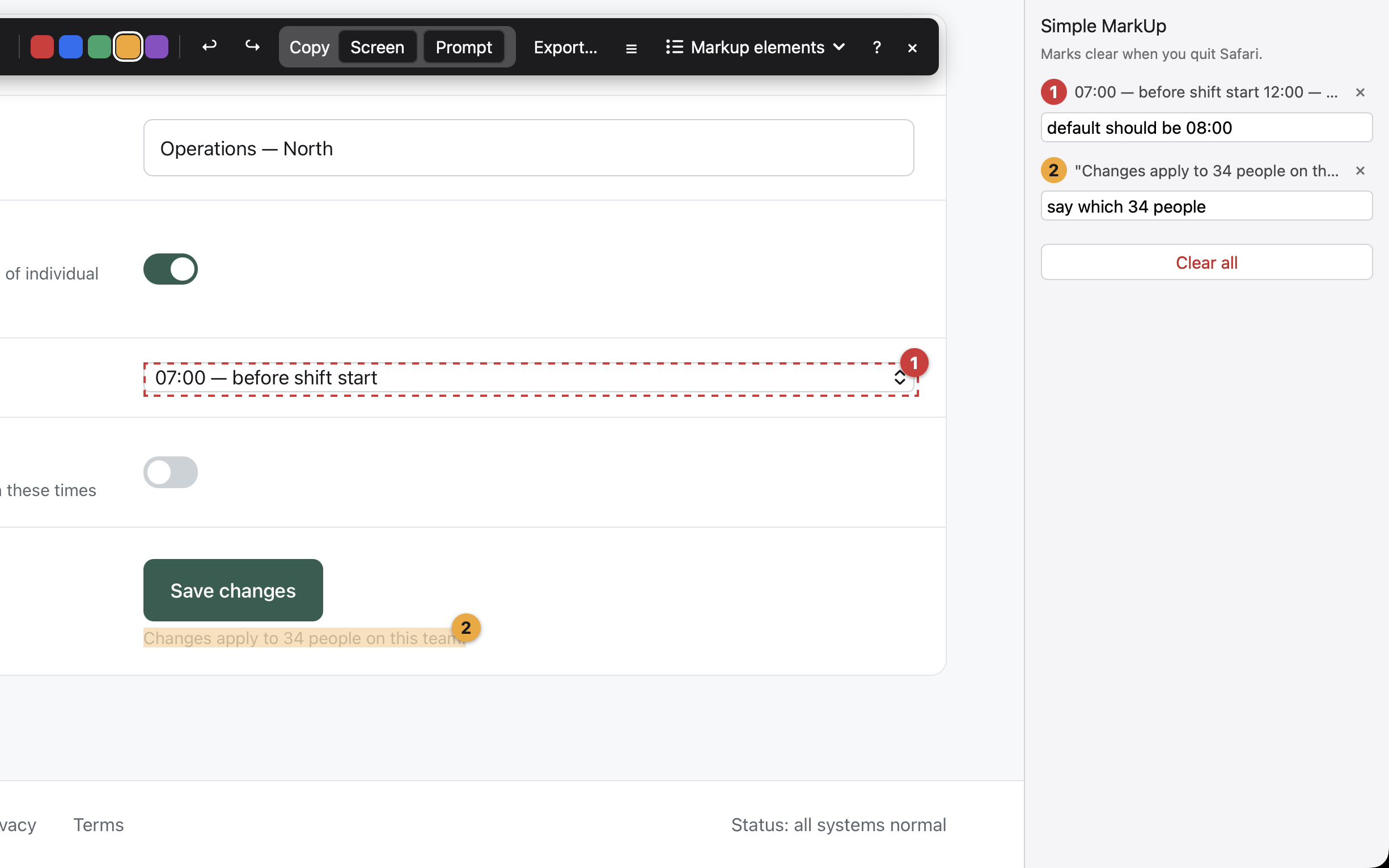Viewport: 1389px width, 868px height.
Task: Pick the green markup color
Action: coord(99,47)
